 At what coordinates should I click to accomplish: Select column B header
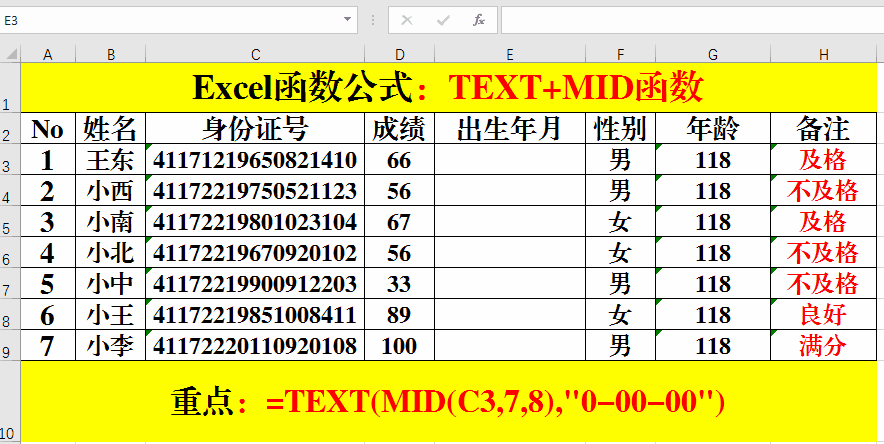pyautogui.click(x=110, y=54)
